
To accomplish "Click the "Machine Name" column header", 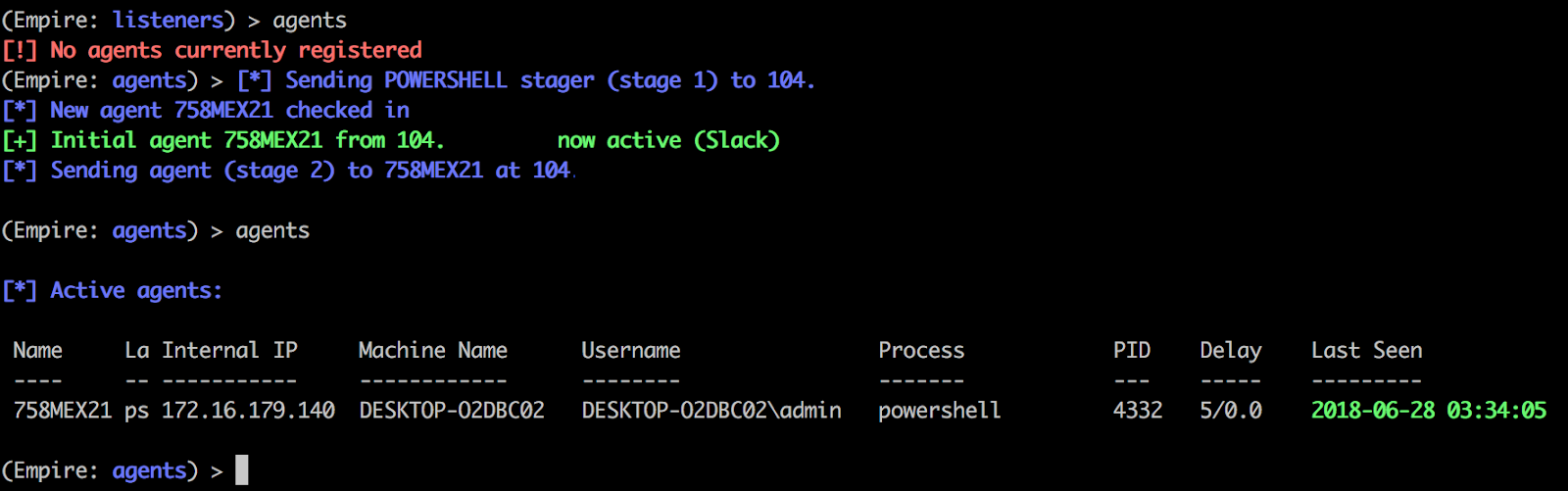I will pyautogui.click(x=432, y=350).
